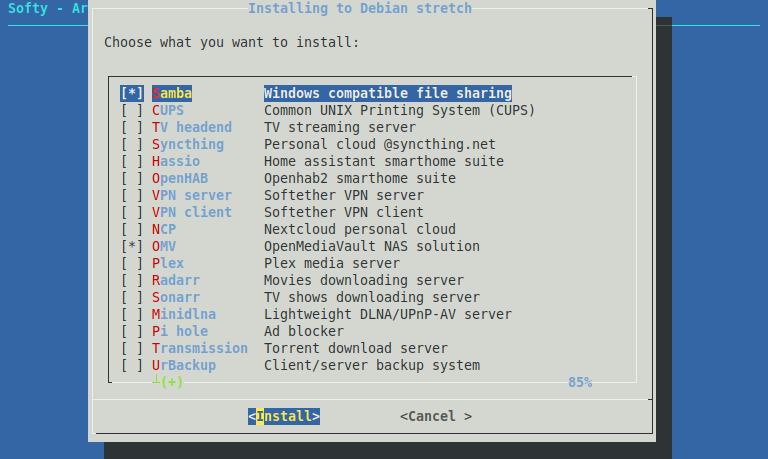The height and width of the screenshot is (459, 768).
Task: Tick the Plex checkbox
Action: [132, 263]
